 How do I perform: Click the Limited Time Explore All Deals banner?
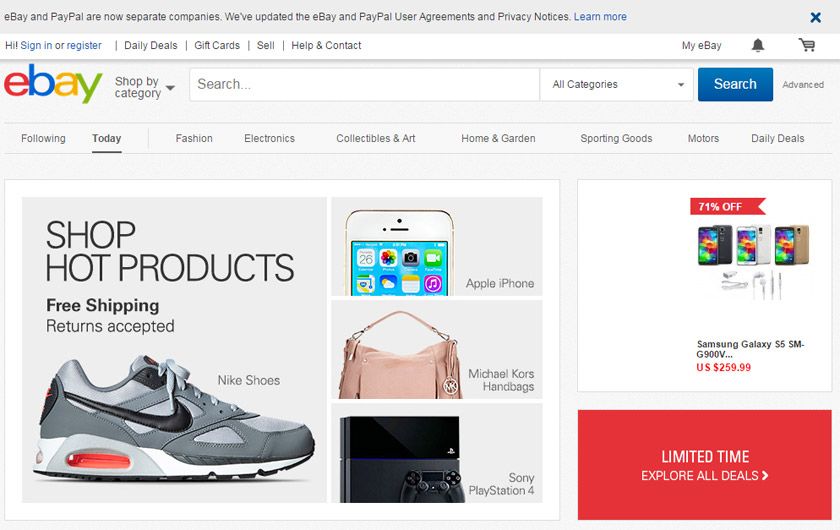704,465
